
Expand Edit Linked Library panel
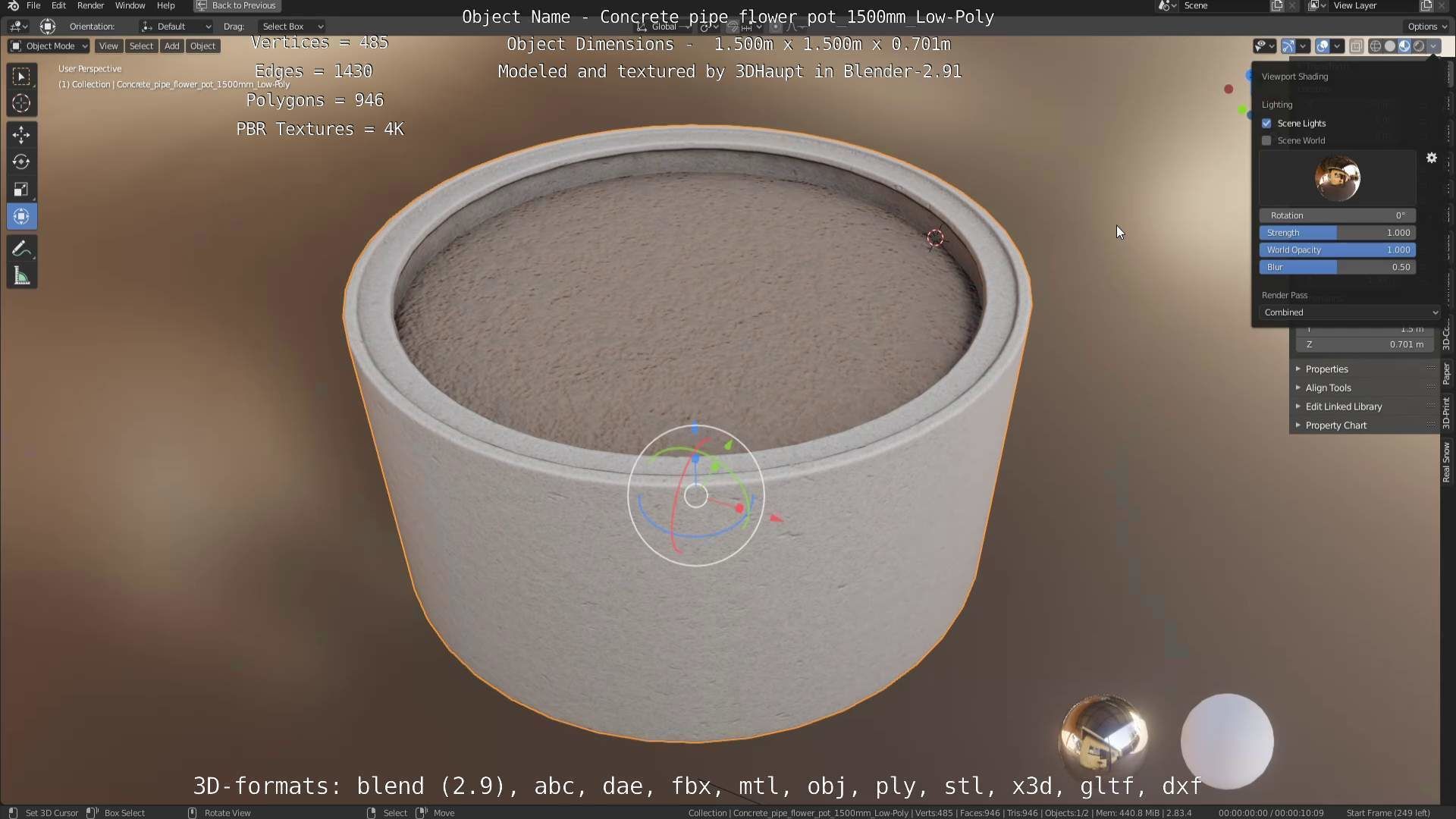point(1365,406)
